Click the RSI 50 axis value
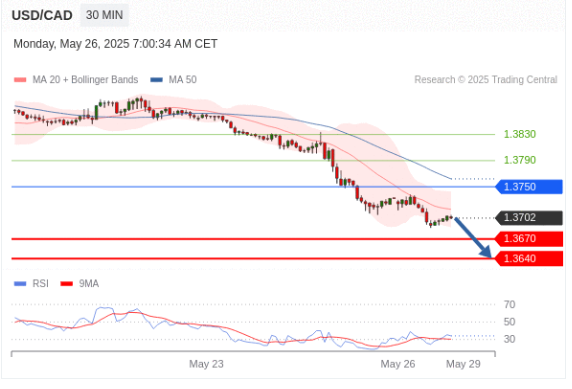The height and width of the screenshot is (389, 572). pos(509,322)
